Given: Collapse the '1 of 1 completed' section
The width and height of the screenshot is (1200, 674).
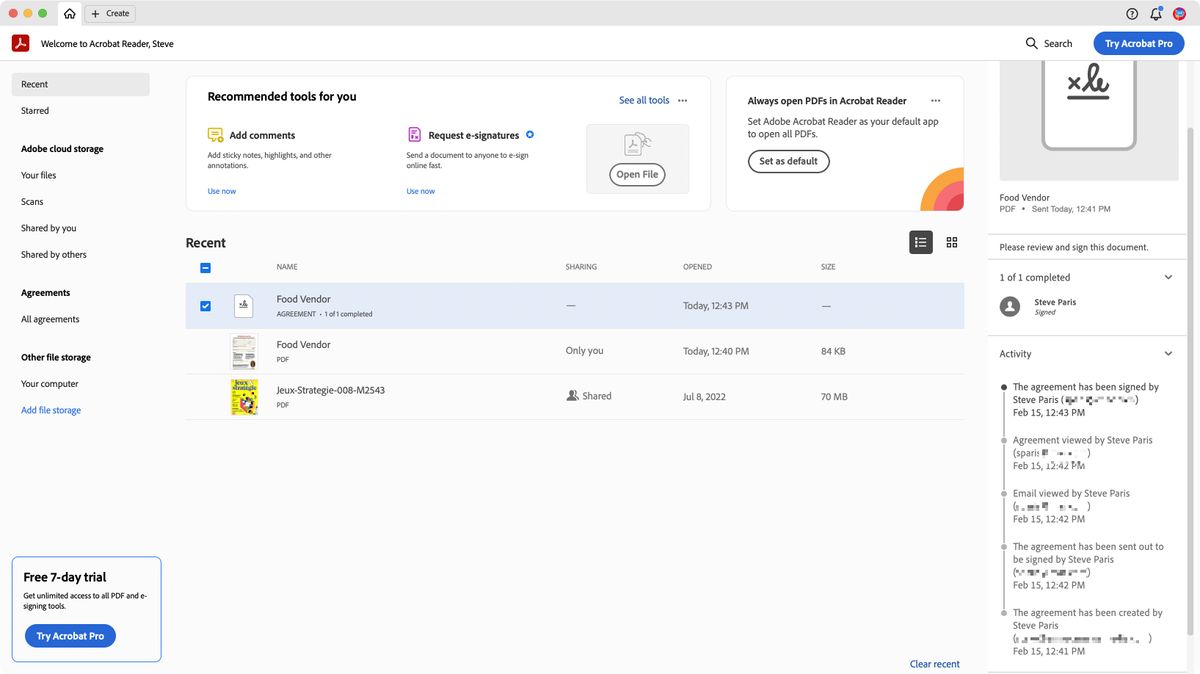Looking at the screenshot, I should pos(1168,277).
